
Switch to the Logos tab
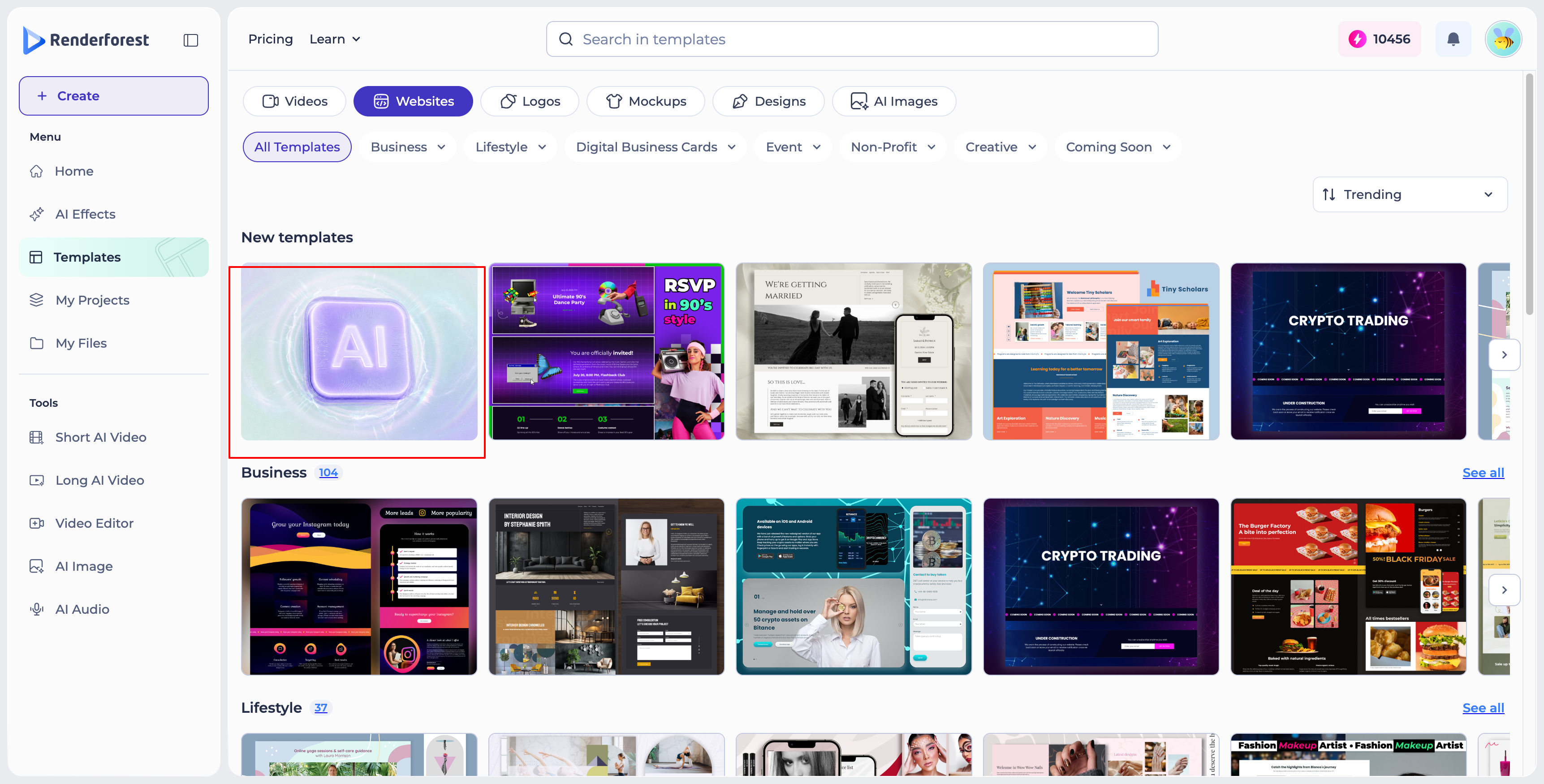tap(530, 101)
